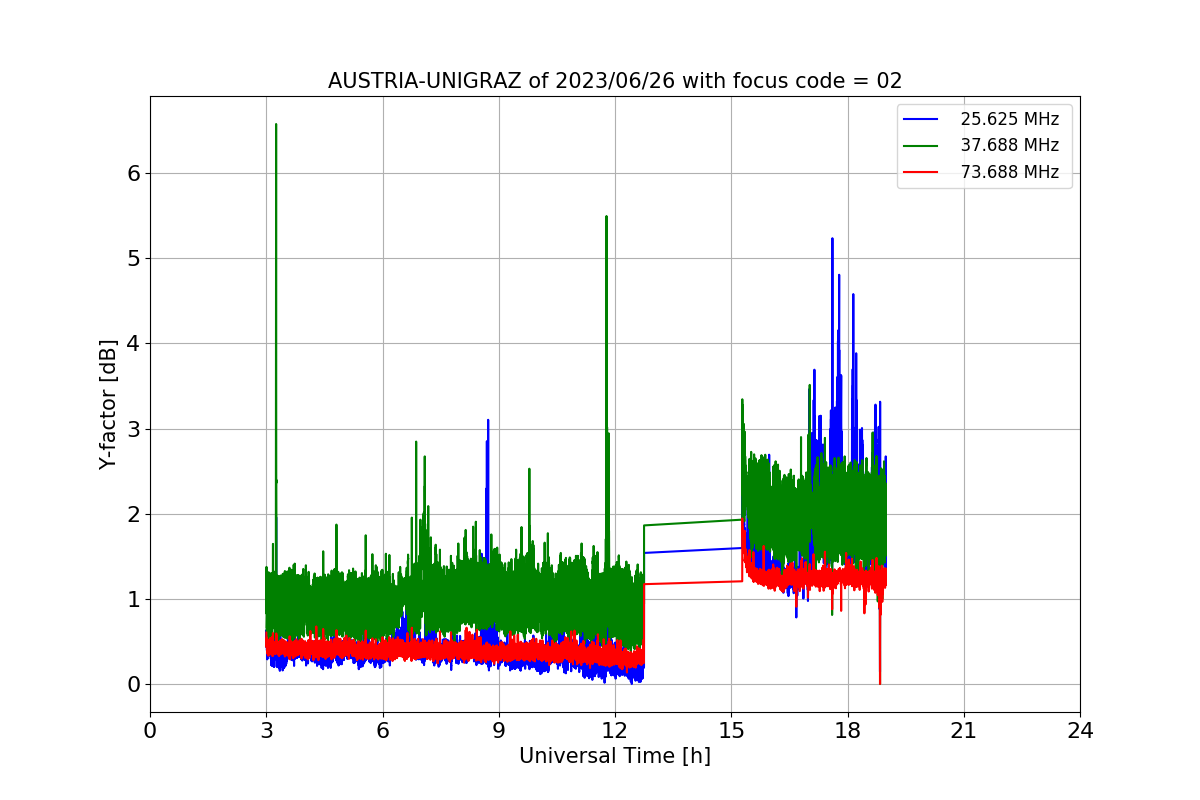Click the red line swatch in legend
This screenshot has height=800, width=1200.
click(x=921, y=172)
